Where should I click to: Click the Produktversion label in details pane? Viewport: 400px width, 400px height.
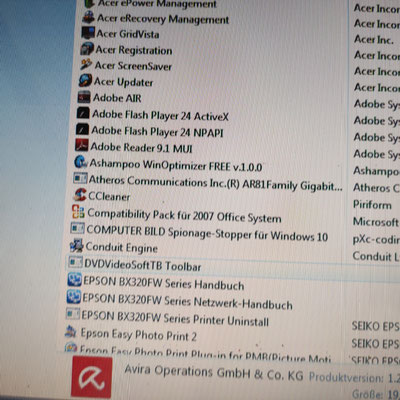tap(346, 377)
